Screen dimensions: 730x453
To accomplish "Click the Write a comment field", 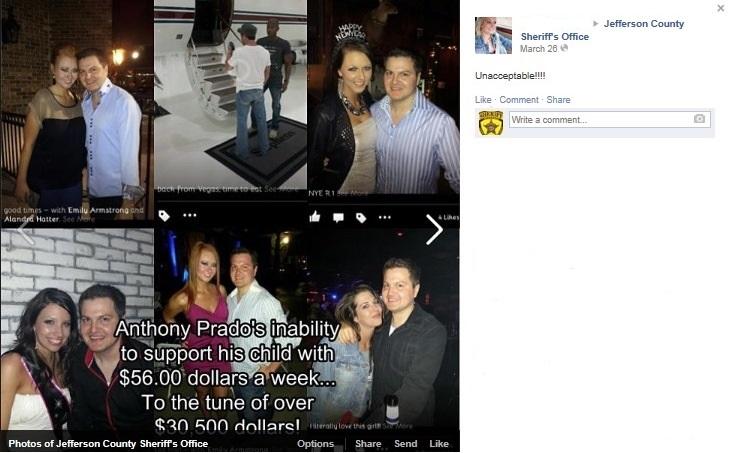I will [610, 120].
